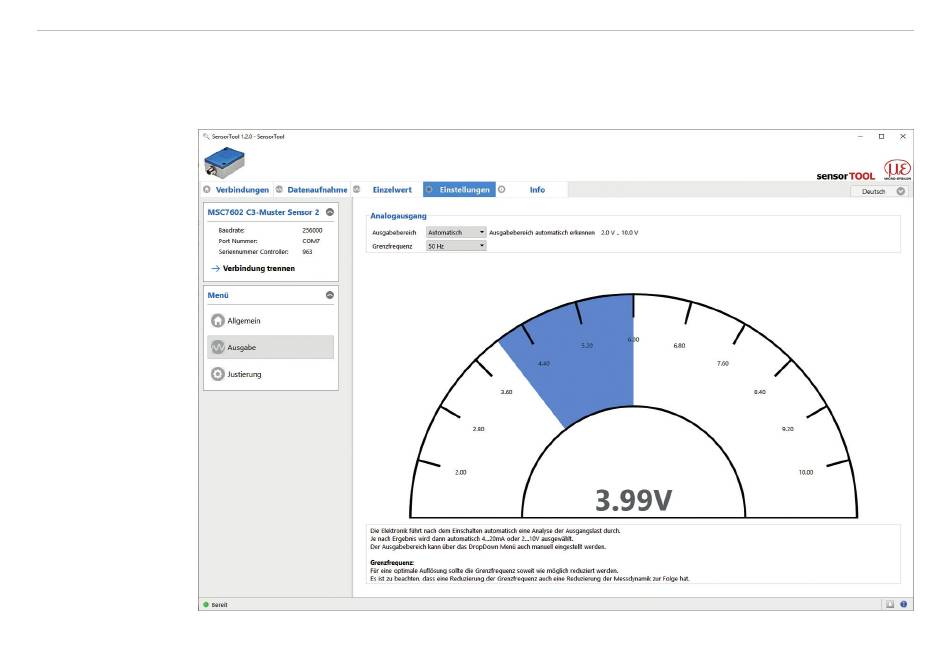Click the green Bereit status indicator
The width and height of the screenshot is (950, 665).
click(206, 604)
